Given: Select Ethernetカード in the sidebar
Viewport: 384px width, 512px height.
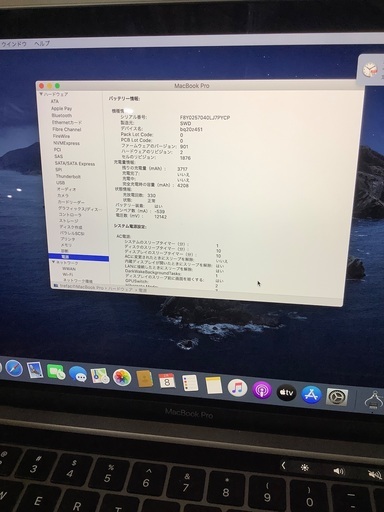Looking at the screenshot, I should click(x=67, y=122).
